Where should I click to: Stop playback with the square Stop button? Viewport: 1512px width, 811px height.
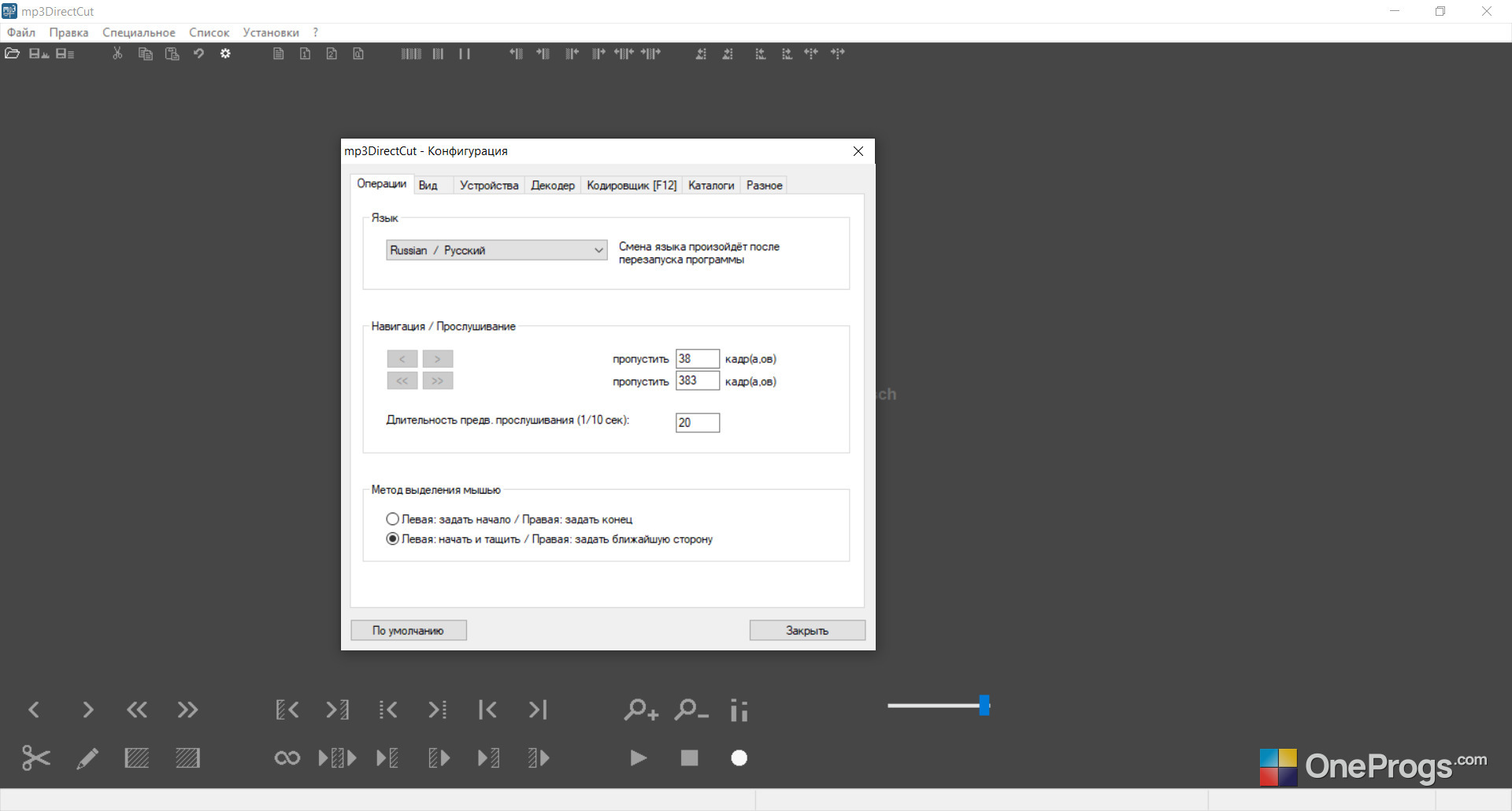coord(689,757)
